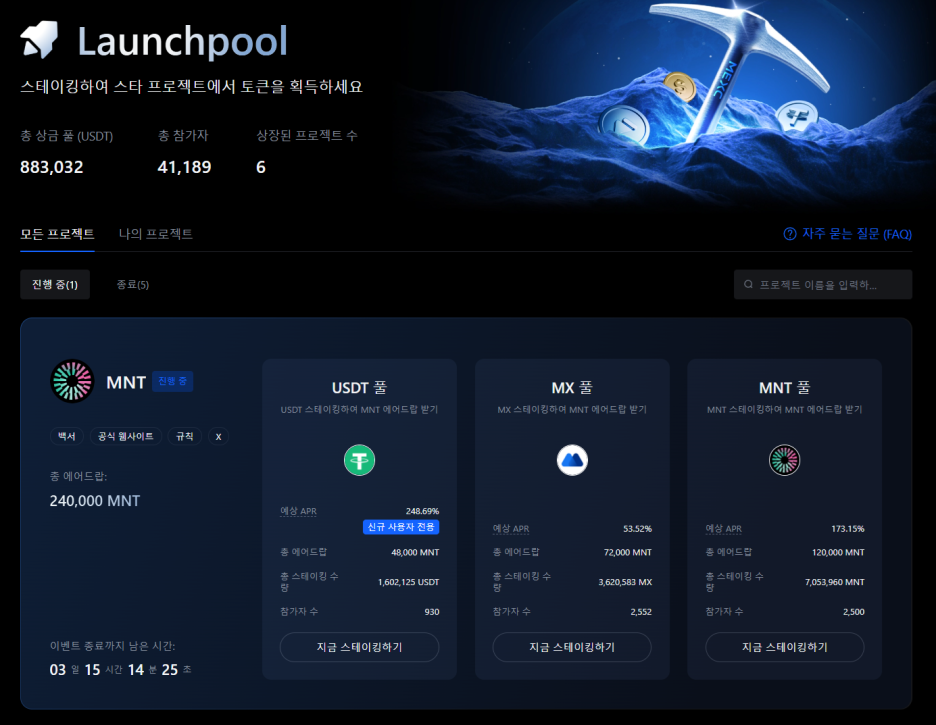Image resolution: width=936 pixels, height=725 pixels.
Task: Click the FAQ question mark icon
Action: click(790, 234)
